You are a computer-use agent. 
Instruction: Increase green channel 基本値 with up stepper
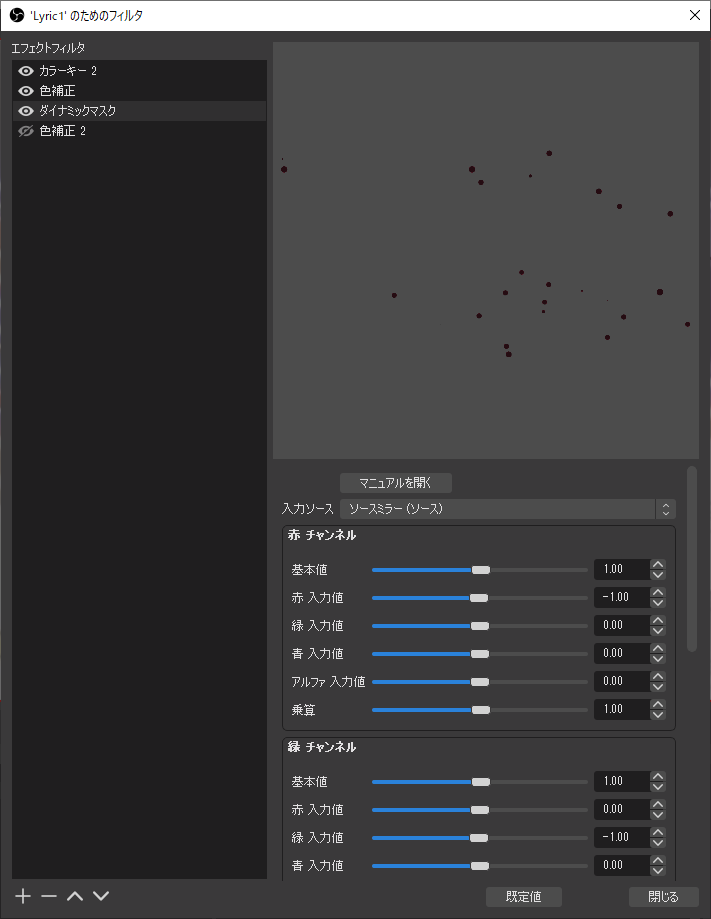[x=658, y=777]
